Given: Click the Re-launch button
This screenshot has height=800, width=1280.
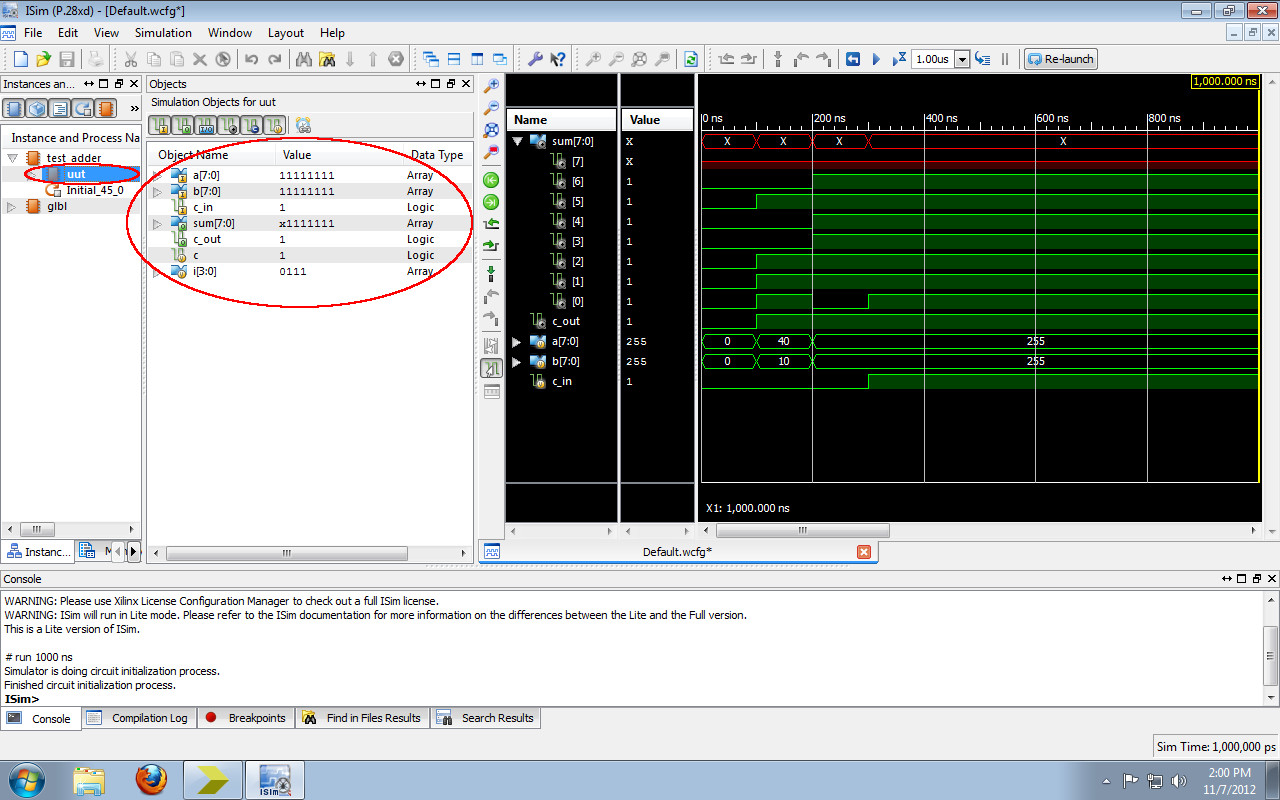Looking at the screenshot, I should click(x=1059, y=59).
